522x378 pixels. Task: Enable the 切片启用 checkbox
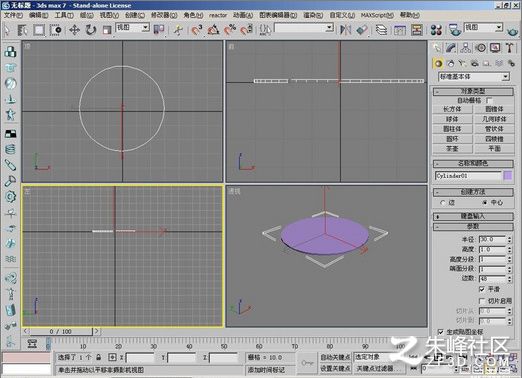coord(482,301)
